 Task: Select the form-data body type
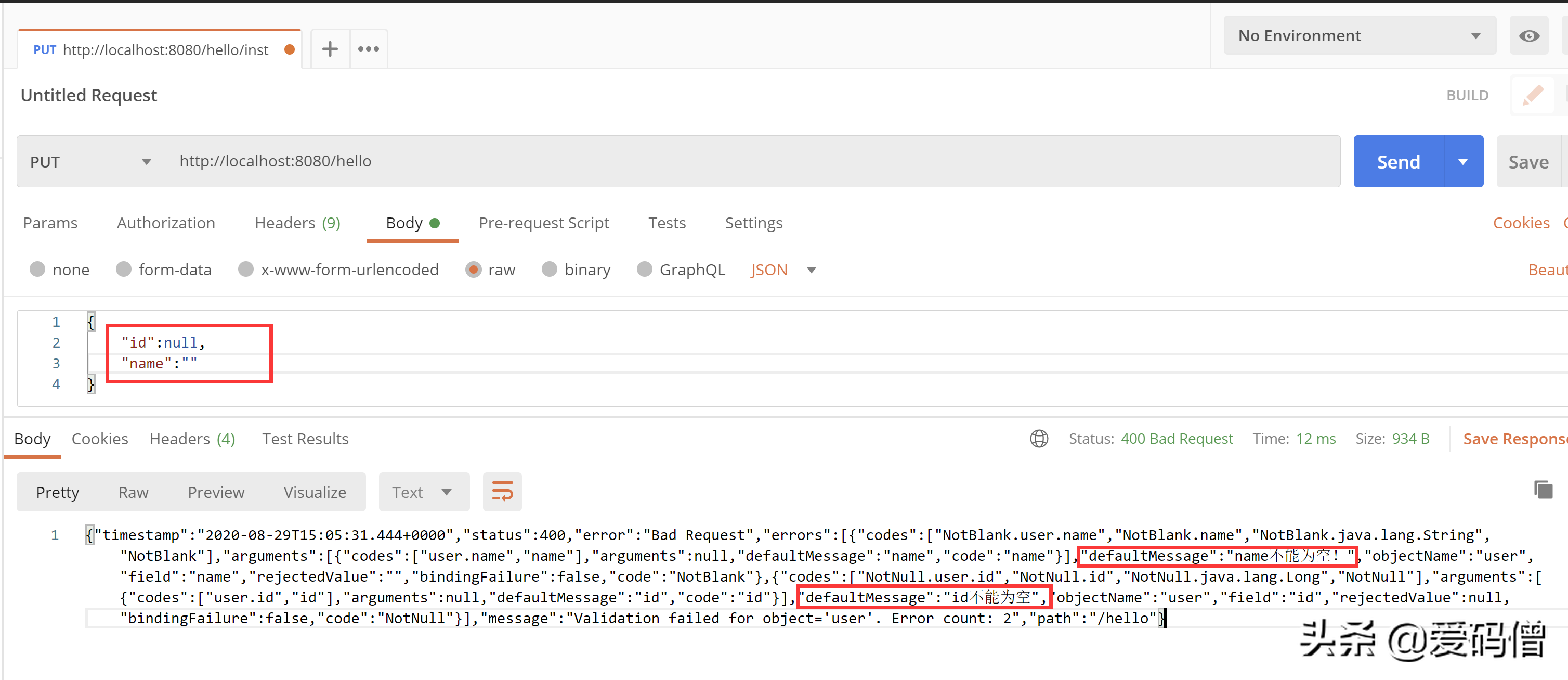pos(124,270)
